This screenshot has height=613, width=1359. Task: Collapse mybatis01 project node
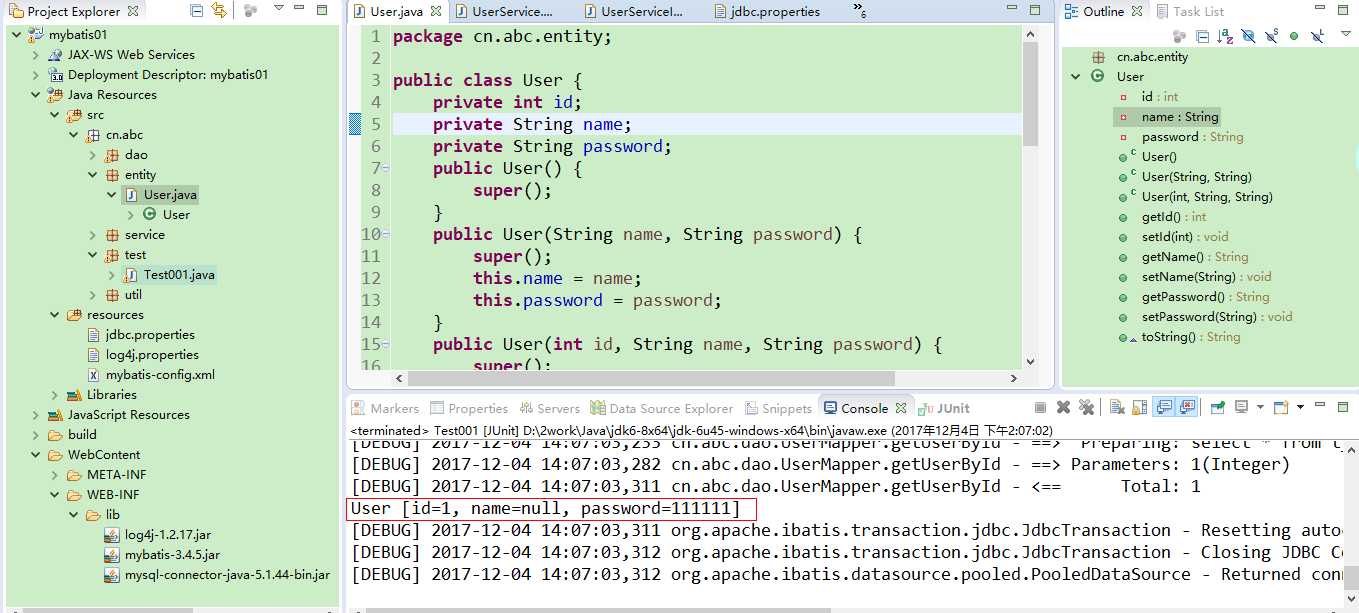18,35
